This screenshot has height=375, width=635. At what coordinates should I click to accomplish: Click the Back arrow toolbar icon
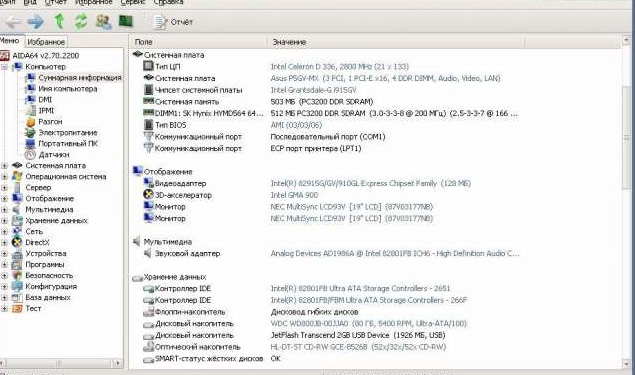point(13,21)
